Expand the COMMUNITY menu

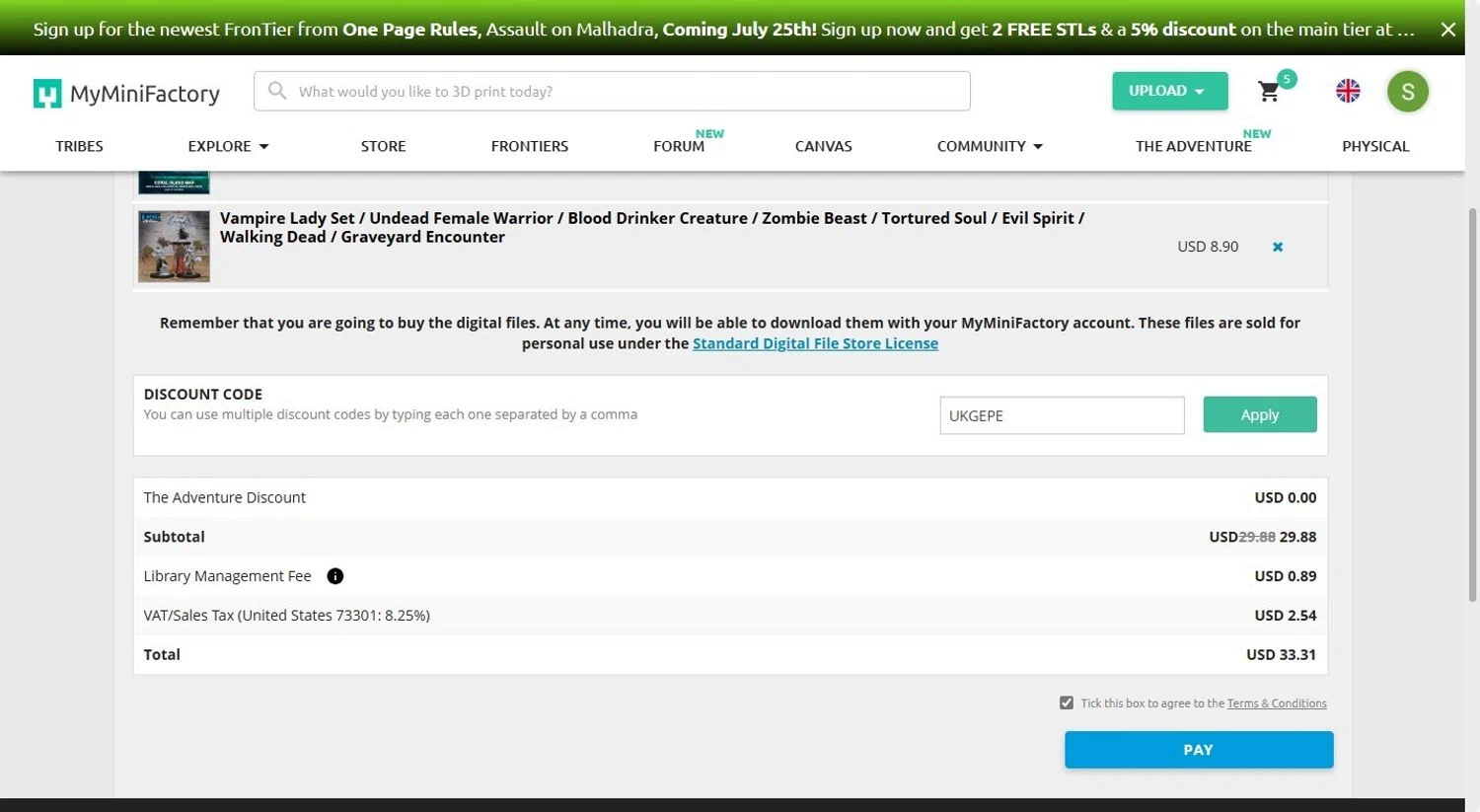(990, 146)
